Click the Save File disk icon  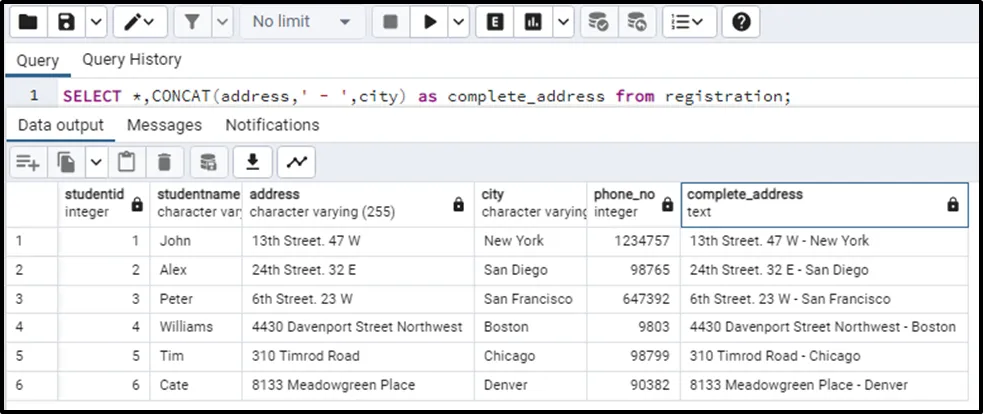click(x=66, y=21)
